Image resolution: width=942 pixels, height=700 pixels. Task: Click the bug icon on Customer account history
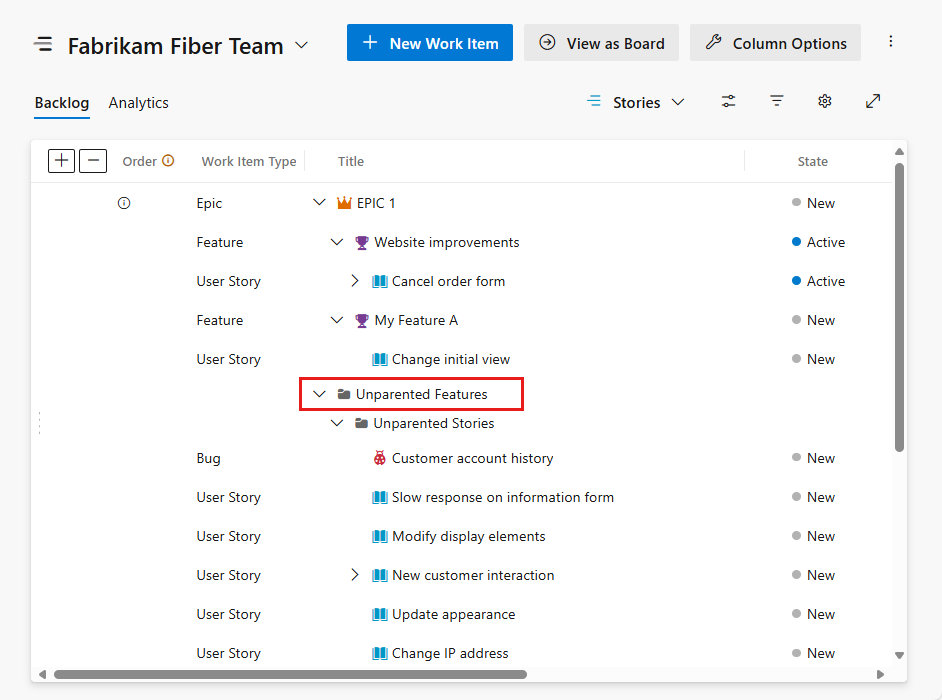point(382,457)
